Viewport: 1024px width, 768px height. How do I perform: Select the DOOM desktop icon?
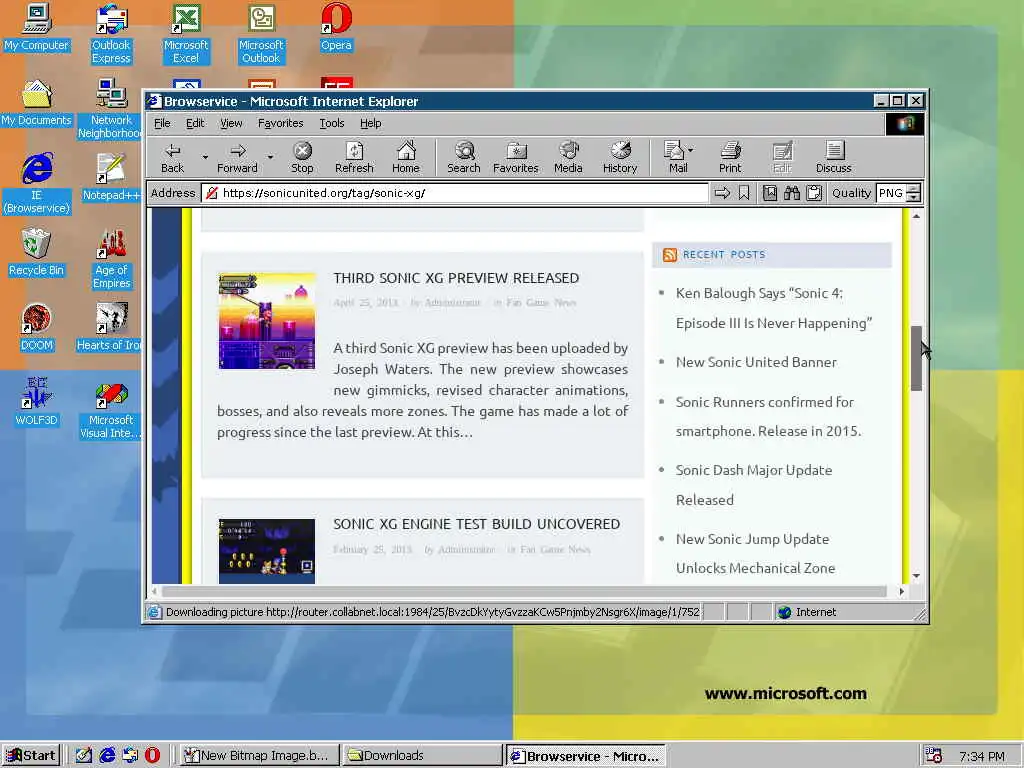pyautogui.click(x=37, y=328)
